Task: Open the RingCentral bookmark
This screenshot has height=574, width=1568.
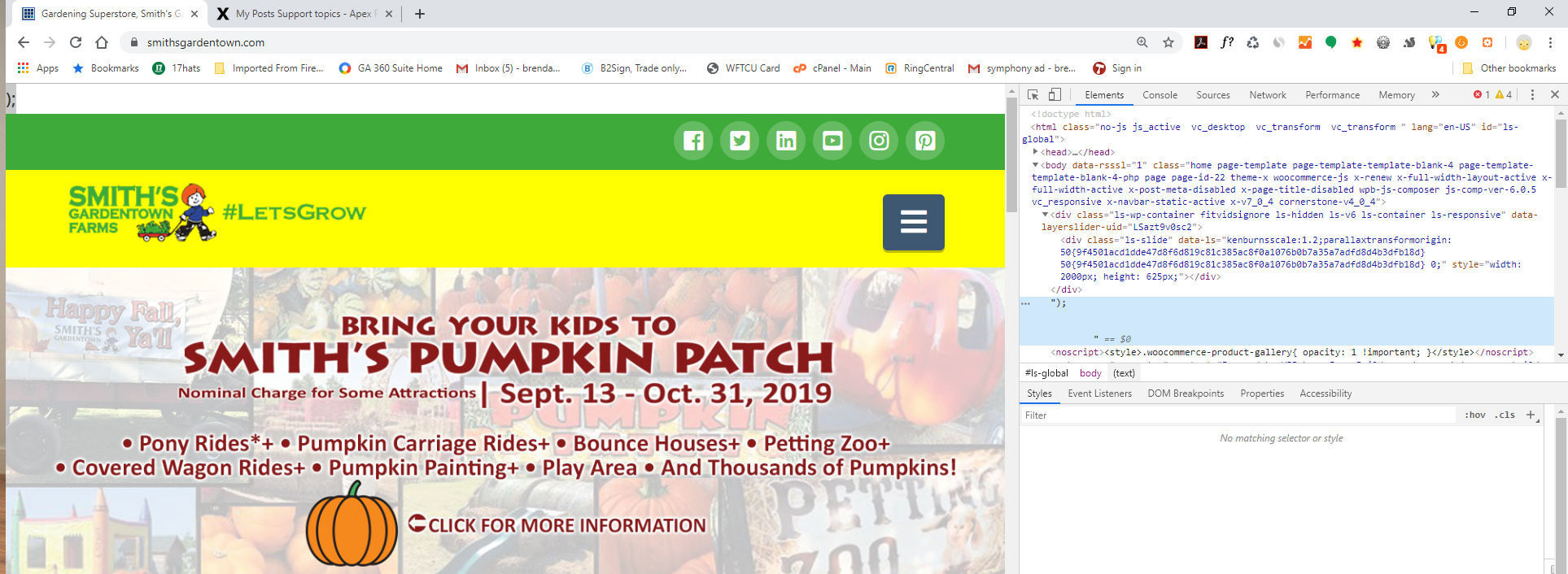Action: (919, 68)
